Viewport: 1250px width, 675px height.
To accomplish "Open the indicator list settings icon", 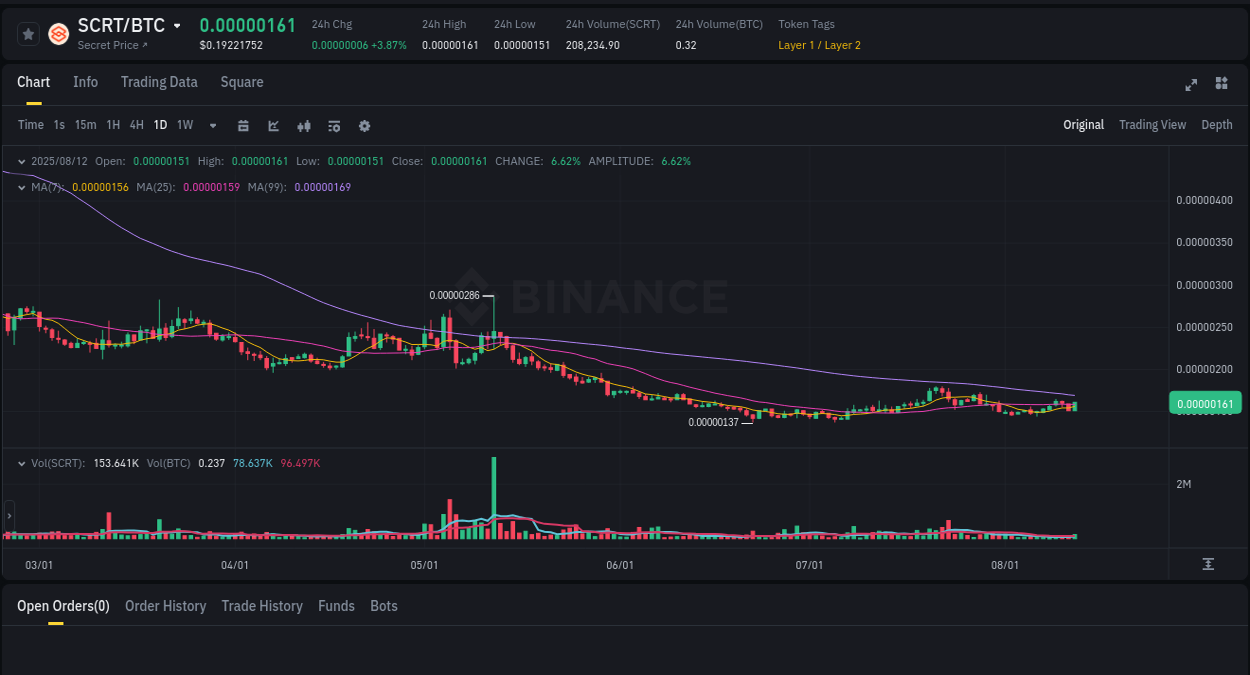I will pos(333,125).
